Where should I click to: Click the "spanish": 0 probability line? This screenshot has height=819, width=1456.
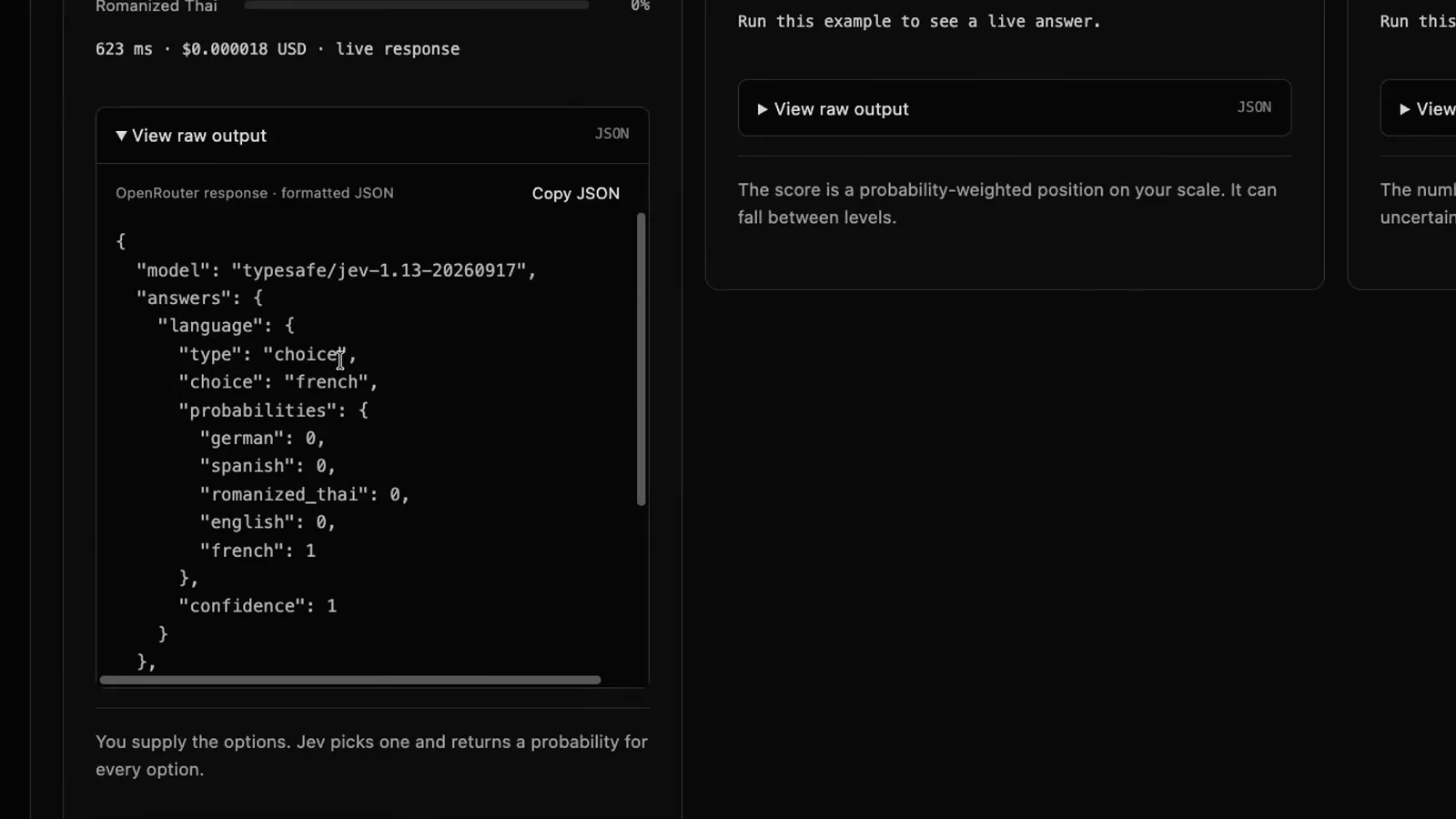tap(268, 466)
